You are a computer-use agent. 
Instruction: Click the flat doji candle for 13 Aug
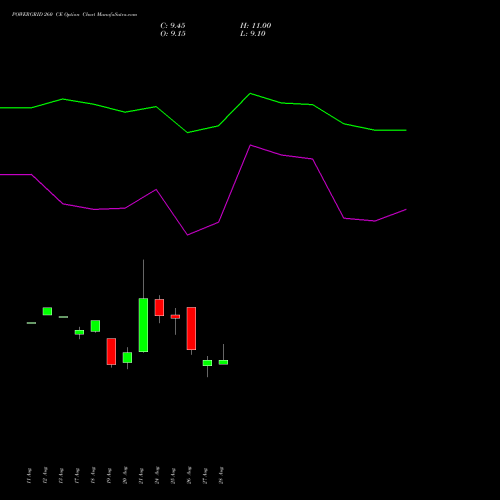coord(63,317)
